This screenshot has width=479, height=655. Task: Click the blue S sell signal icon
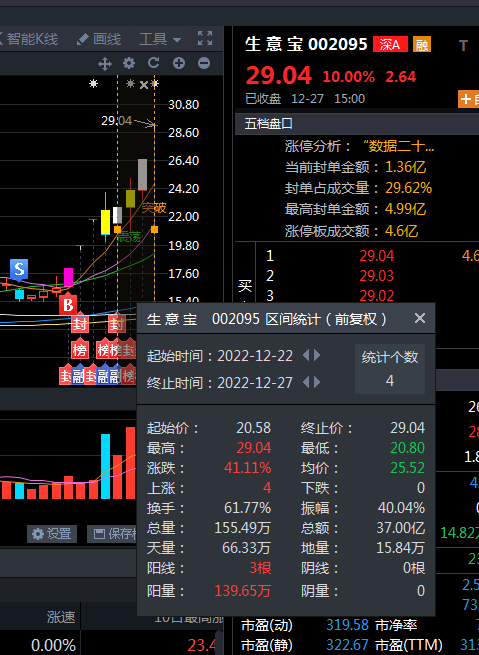[19, 269]
